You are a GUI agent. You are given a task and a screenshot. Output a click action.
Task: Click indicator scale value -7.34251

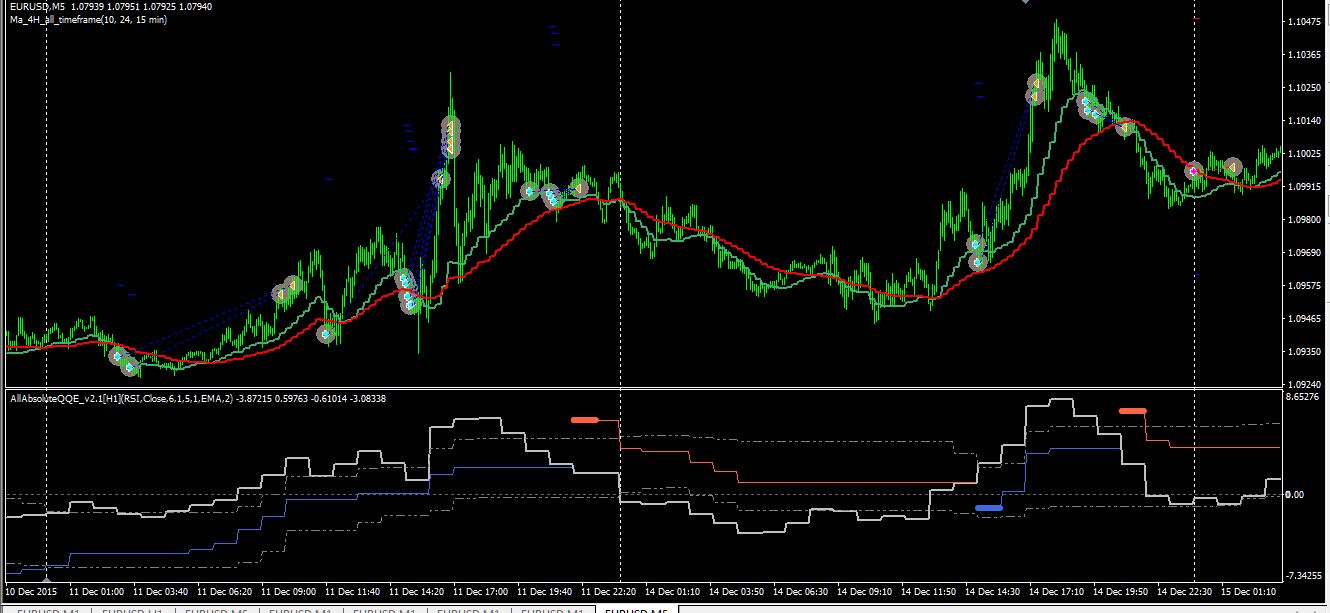[1303, 577]
